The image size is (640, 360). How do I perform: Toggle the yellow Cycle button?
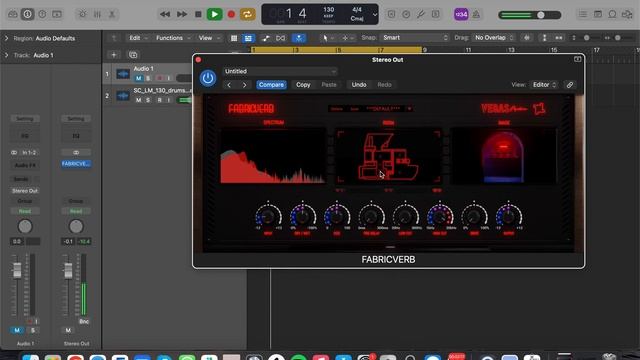(x=247, y=14)
